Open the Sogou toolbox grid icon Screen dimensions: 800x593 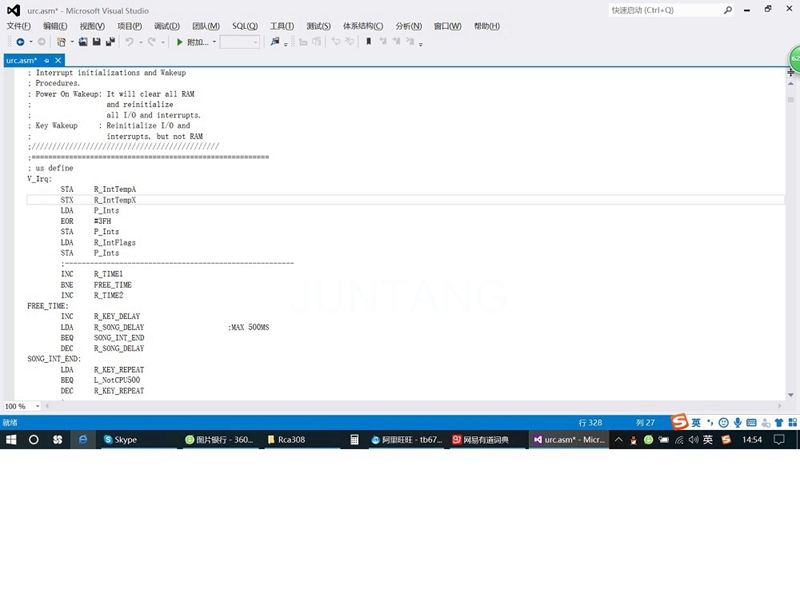coord(792,423)
